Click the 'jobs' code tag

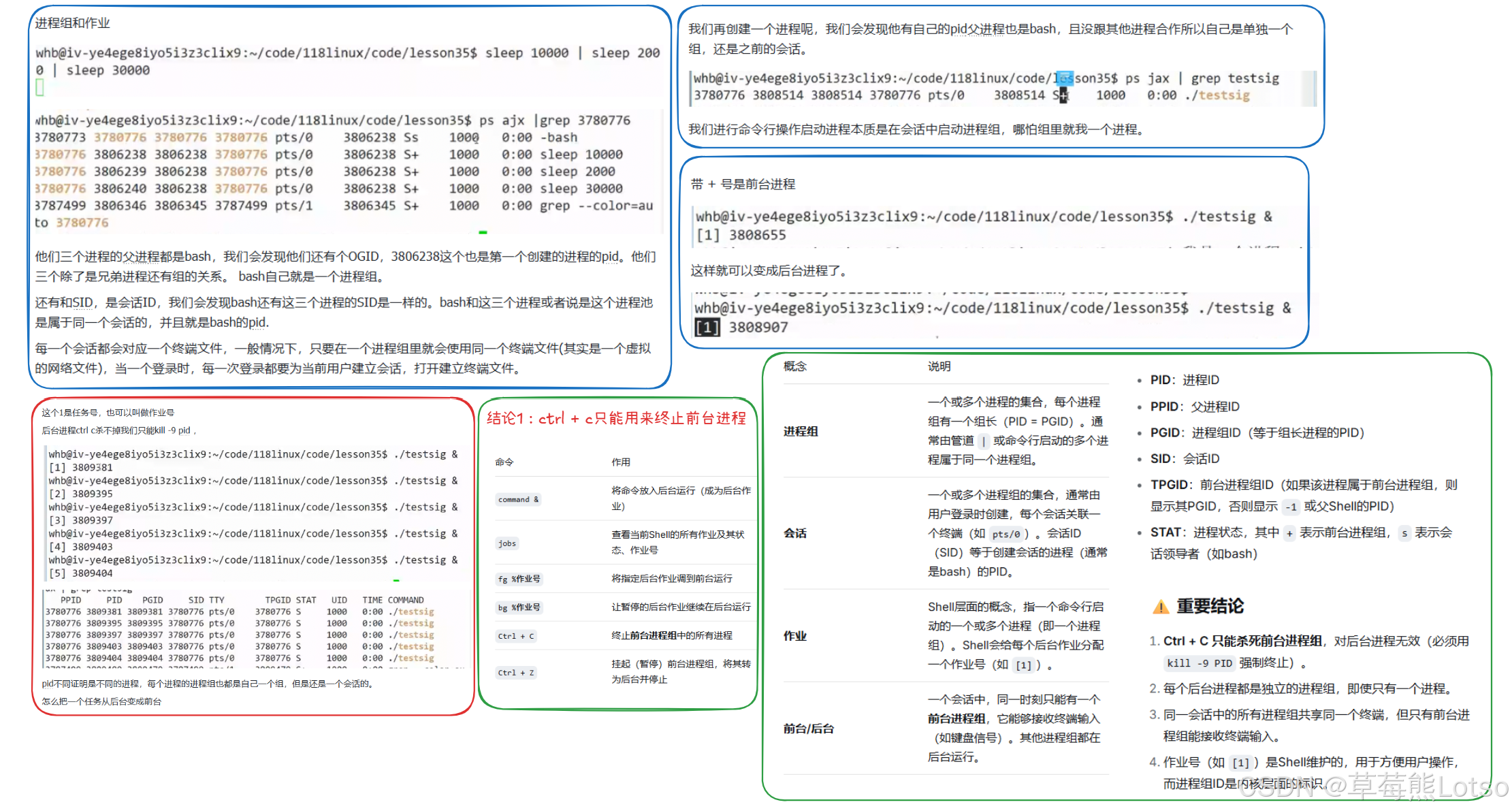click(507, 543)
